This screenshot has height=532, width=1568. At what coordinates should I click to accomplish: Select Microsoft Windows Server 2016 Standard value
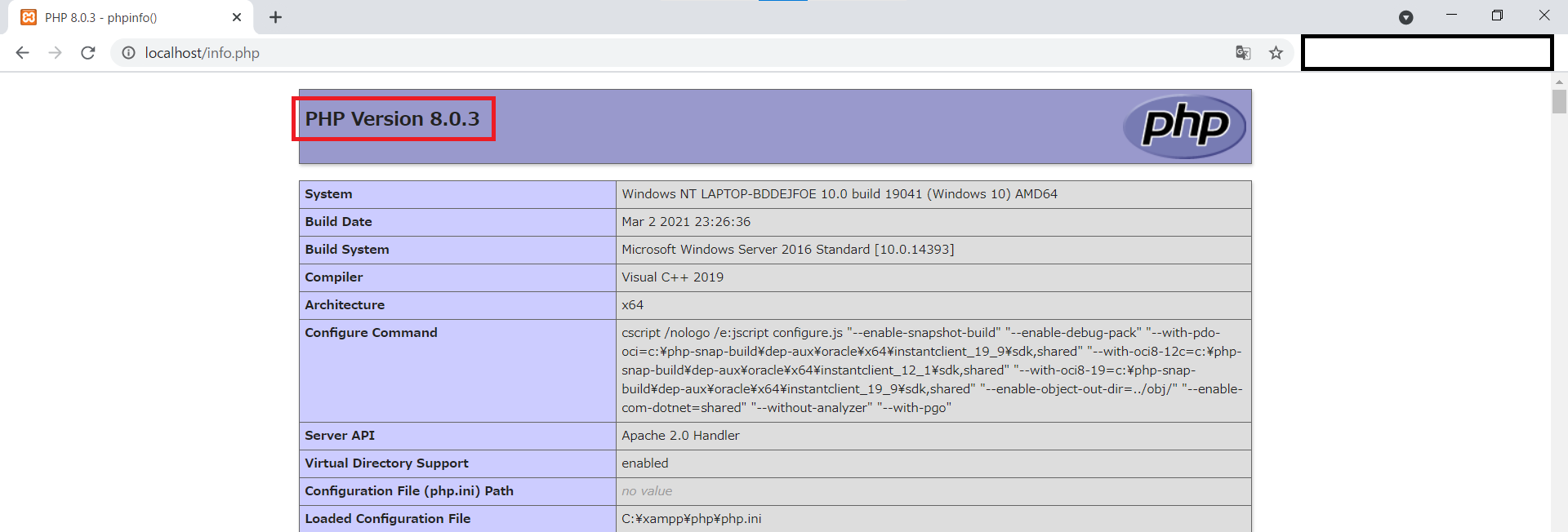click(x=788, y=250)
